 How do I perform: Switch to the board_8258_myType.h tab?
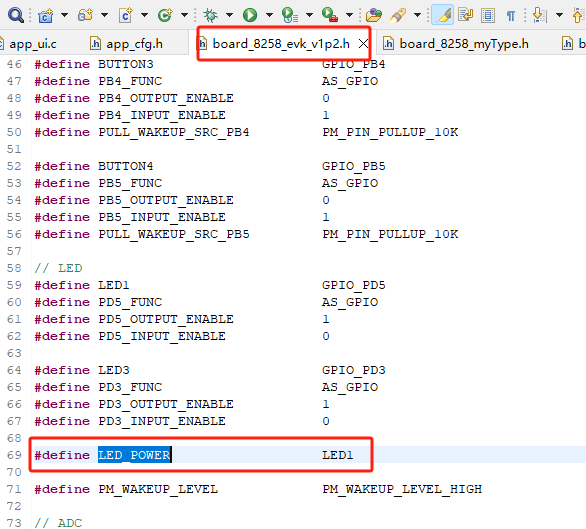point(456,44)
